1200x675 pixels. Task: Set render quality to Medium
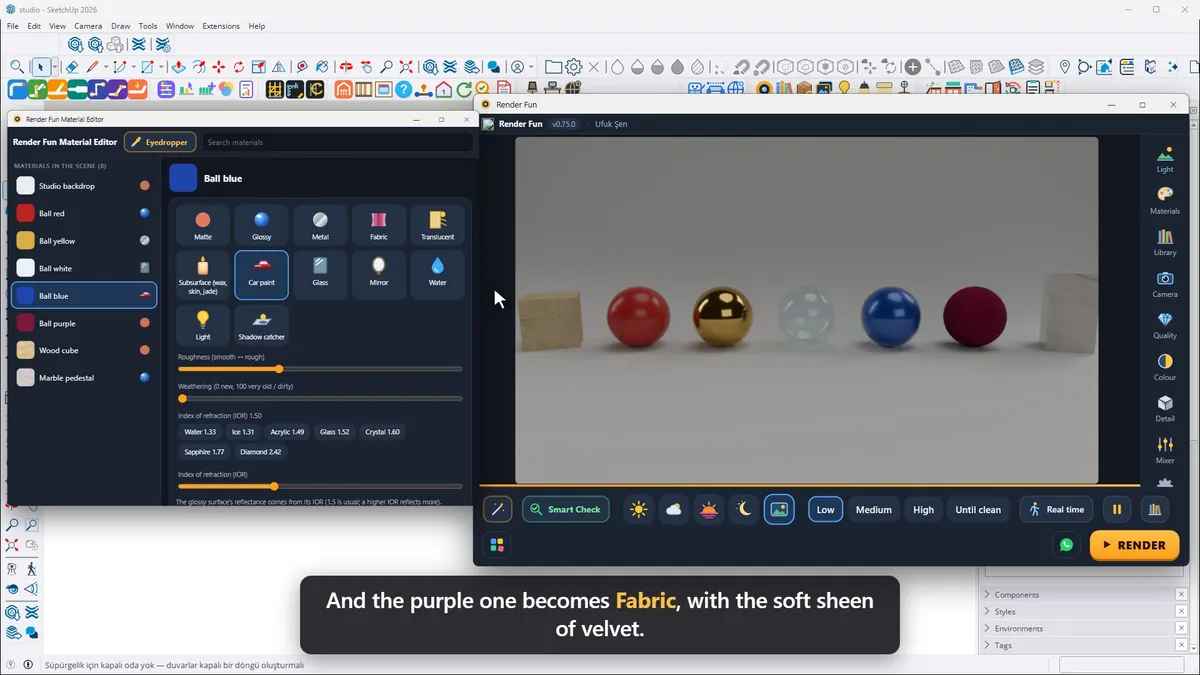[873, 509]
